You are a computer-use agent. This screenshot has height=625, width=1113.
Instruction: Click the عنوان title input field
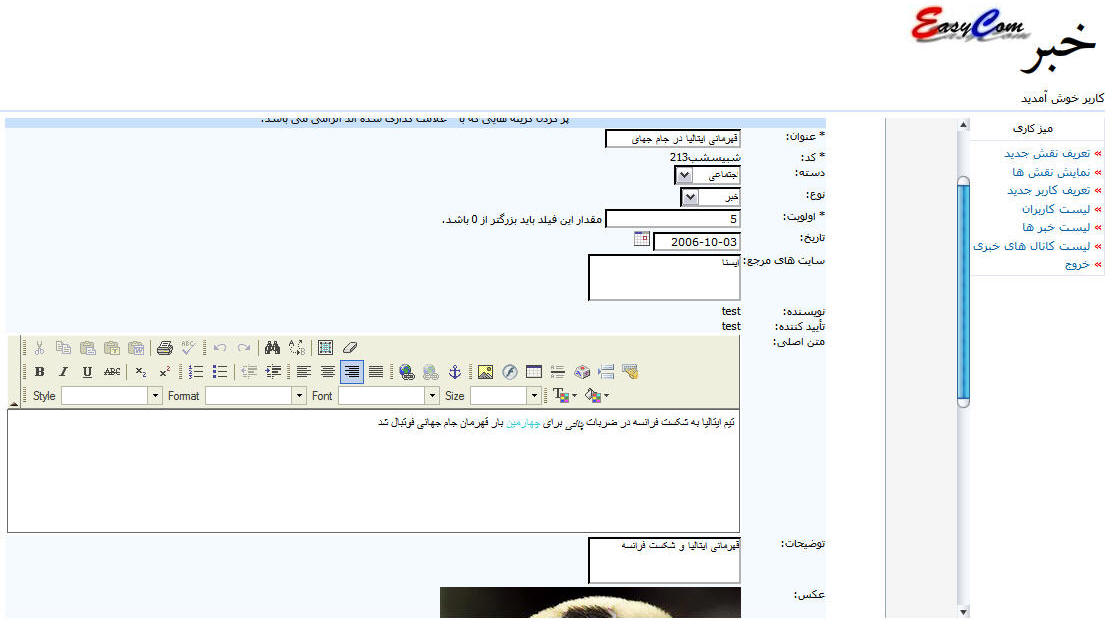[672, 139]
